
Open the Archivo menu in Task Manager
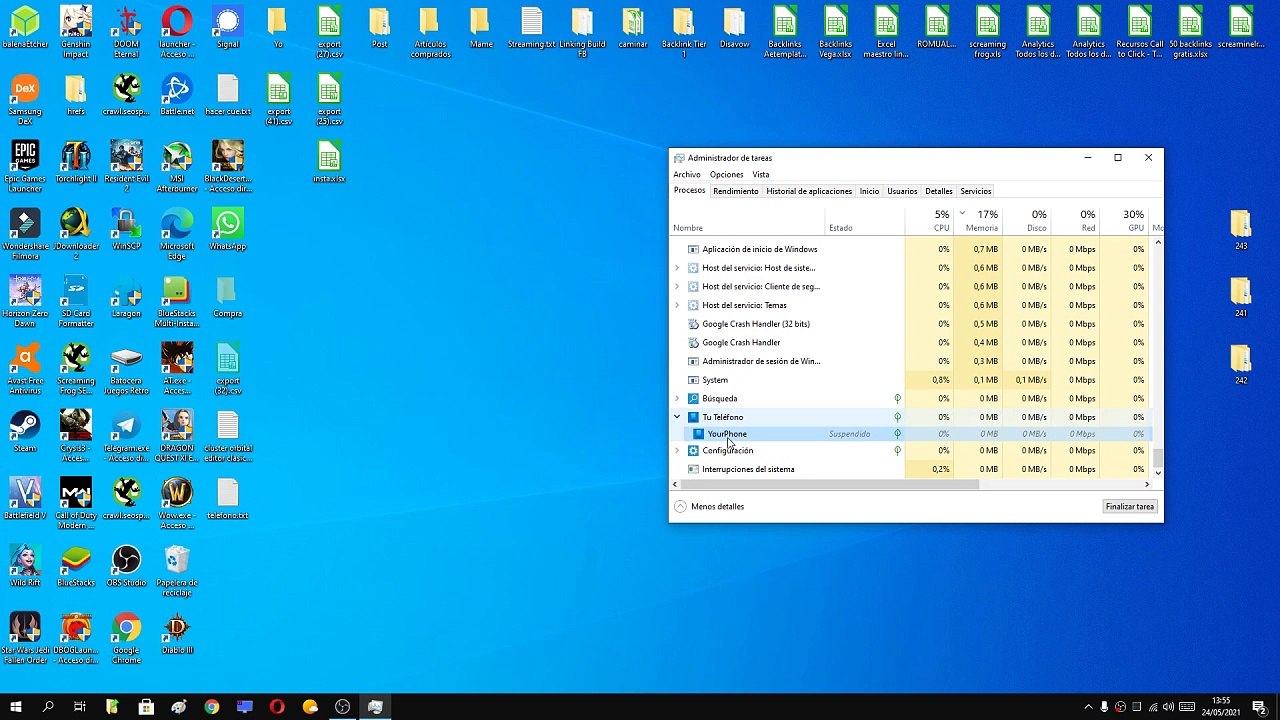pyautogui.click(x=687, y=175)
